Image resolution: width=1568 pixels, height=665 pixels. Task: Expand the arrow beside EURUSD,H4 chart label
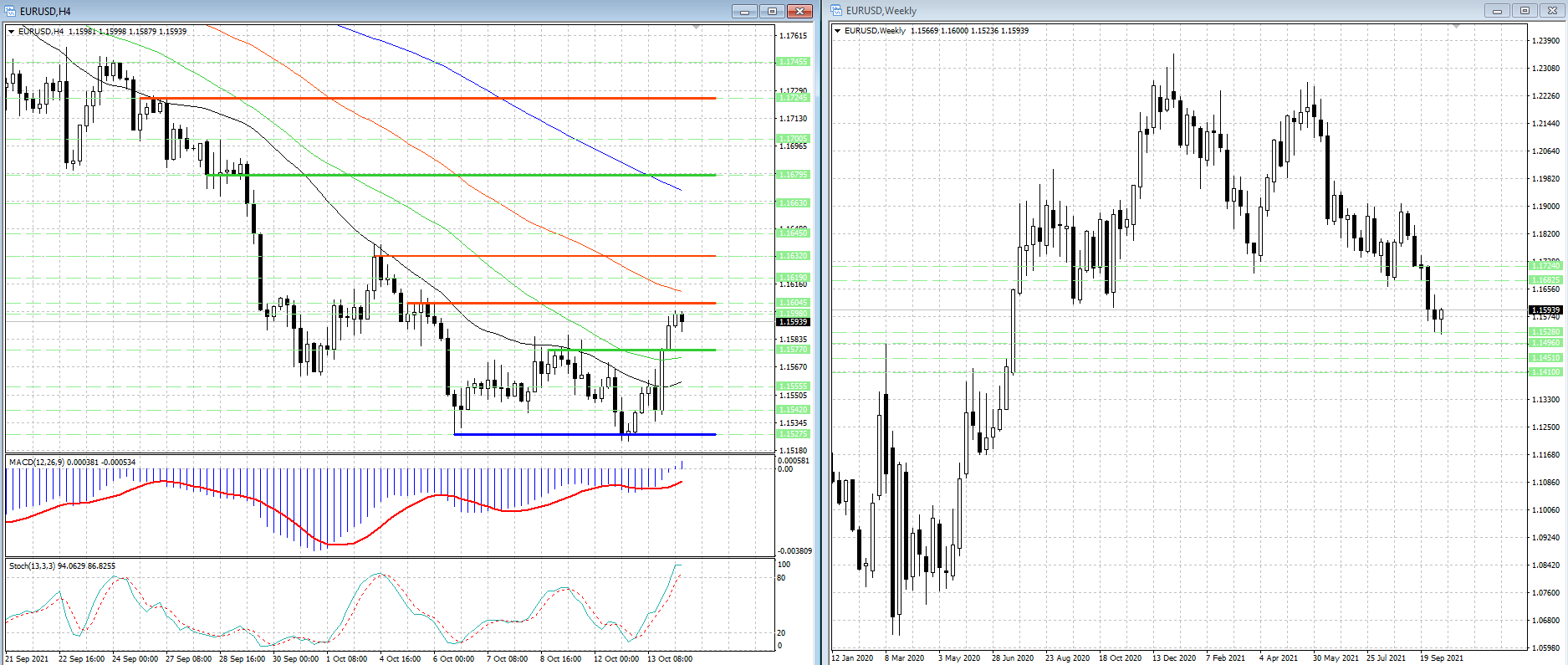(12, 32)
